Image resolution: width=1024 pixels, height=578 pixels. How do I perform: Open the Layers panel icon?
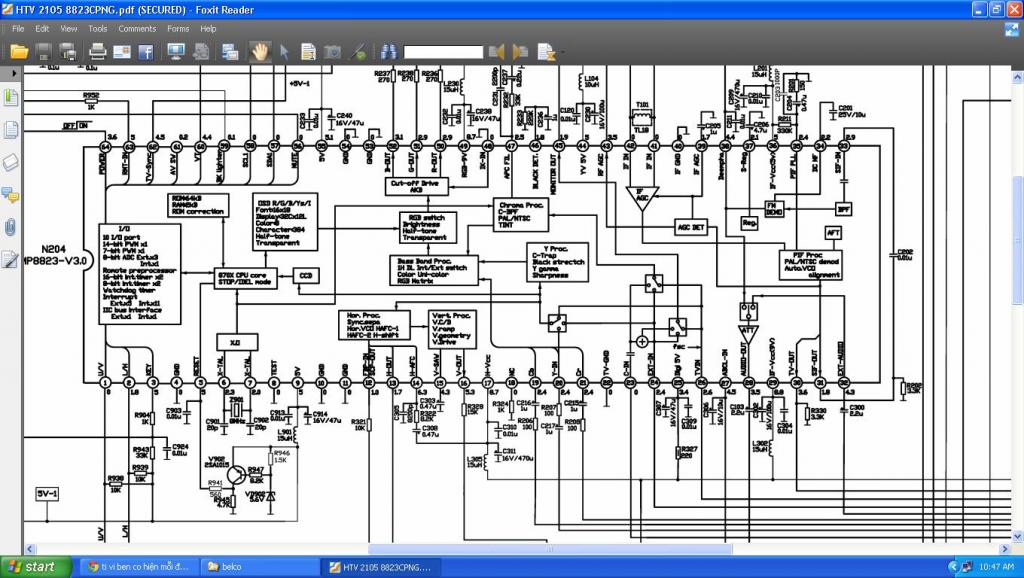(11, 162)
